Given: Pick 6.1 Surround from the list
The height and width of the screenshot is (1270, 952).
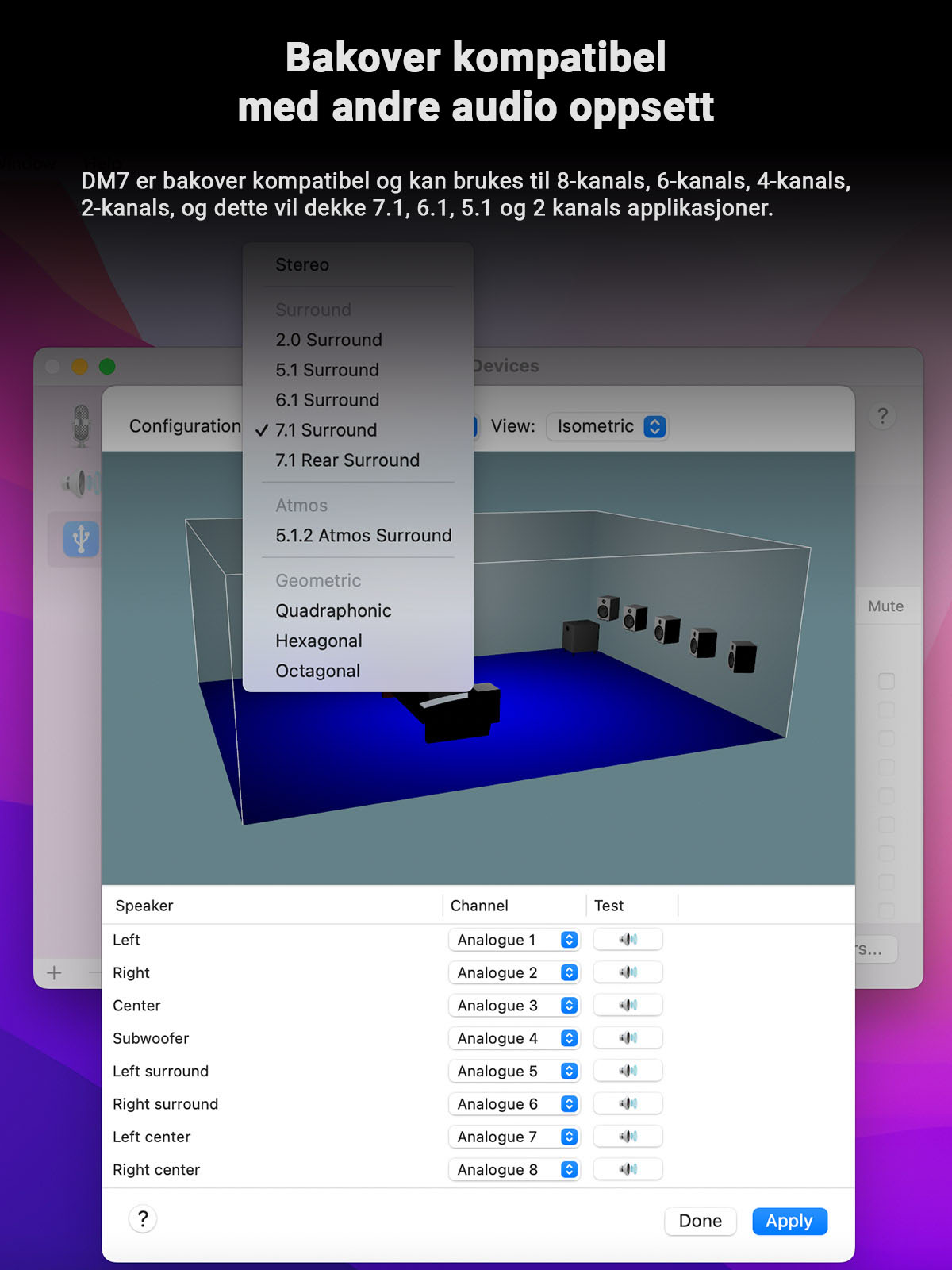Looking at the screenshot, I should (358, 400).
